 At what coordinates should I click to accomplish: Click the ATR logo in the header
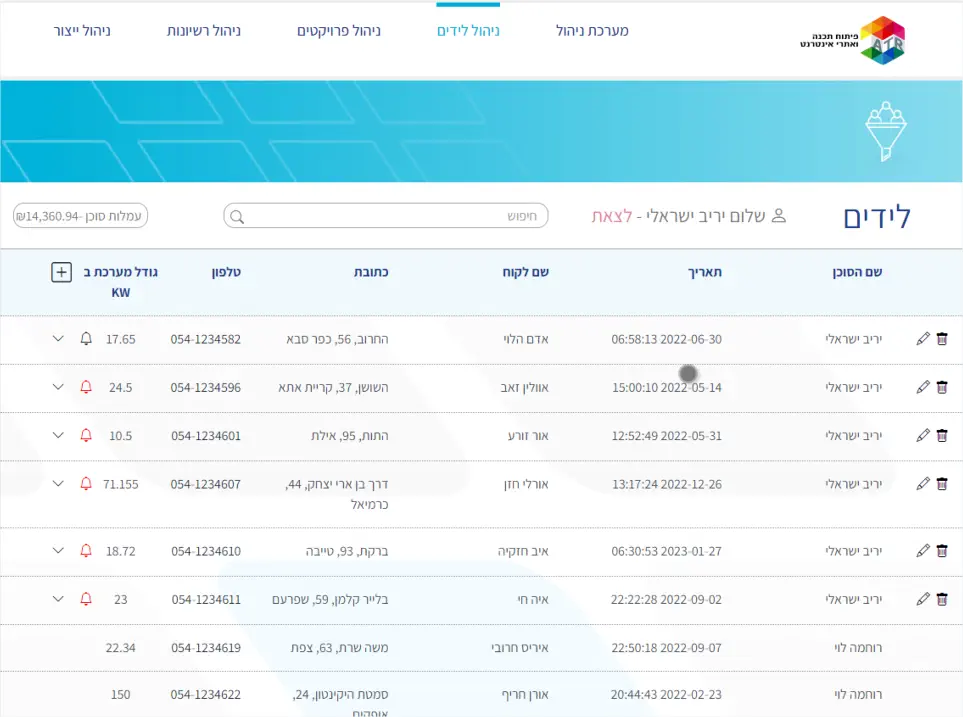[x=855, y=40]
